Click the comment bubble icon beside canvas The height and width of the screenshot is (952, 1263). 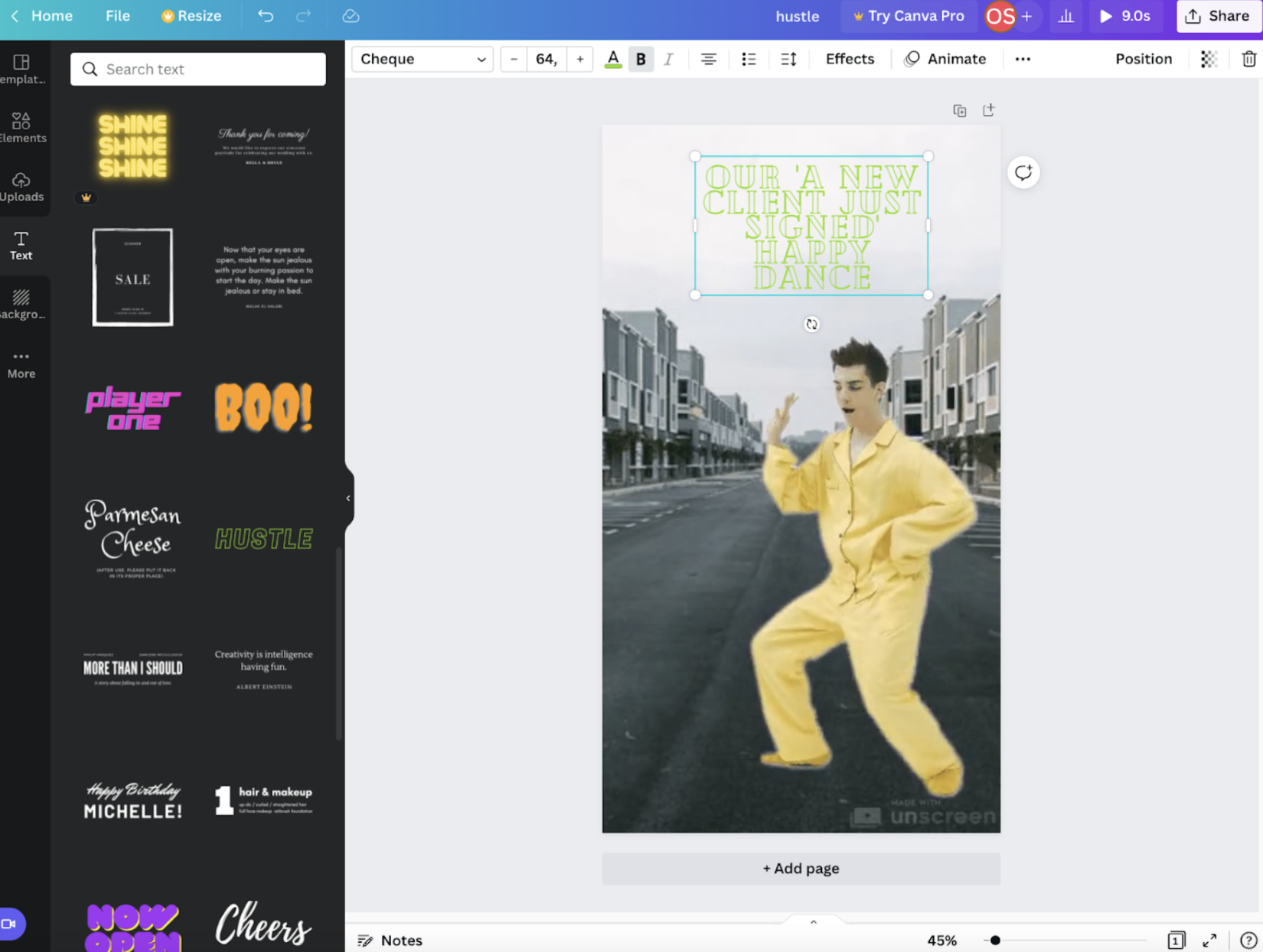[x=1023, y=172]
